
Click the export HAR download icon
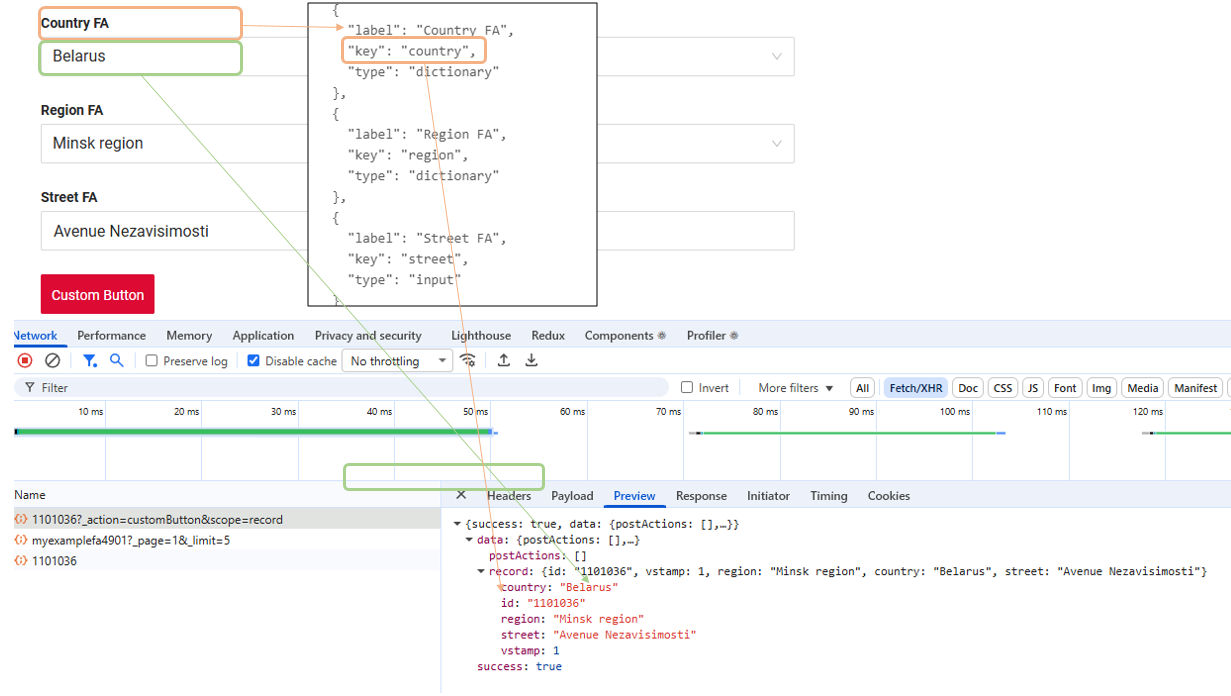pos(532,361)
